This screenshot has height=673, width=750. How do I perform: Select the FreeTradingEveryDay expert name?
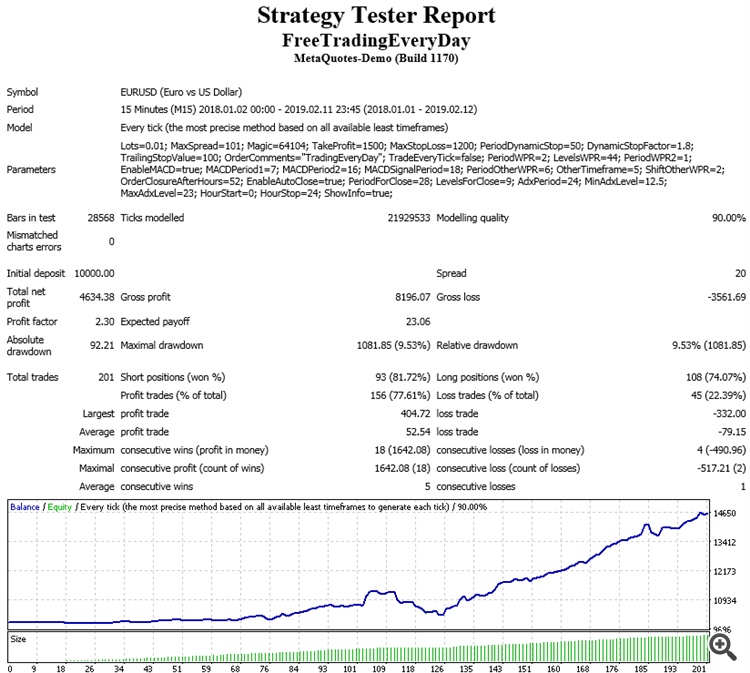(376, 41)
